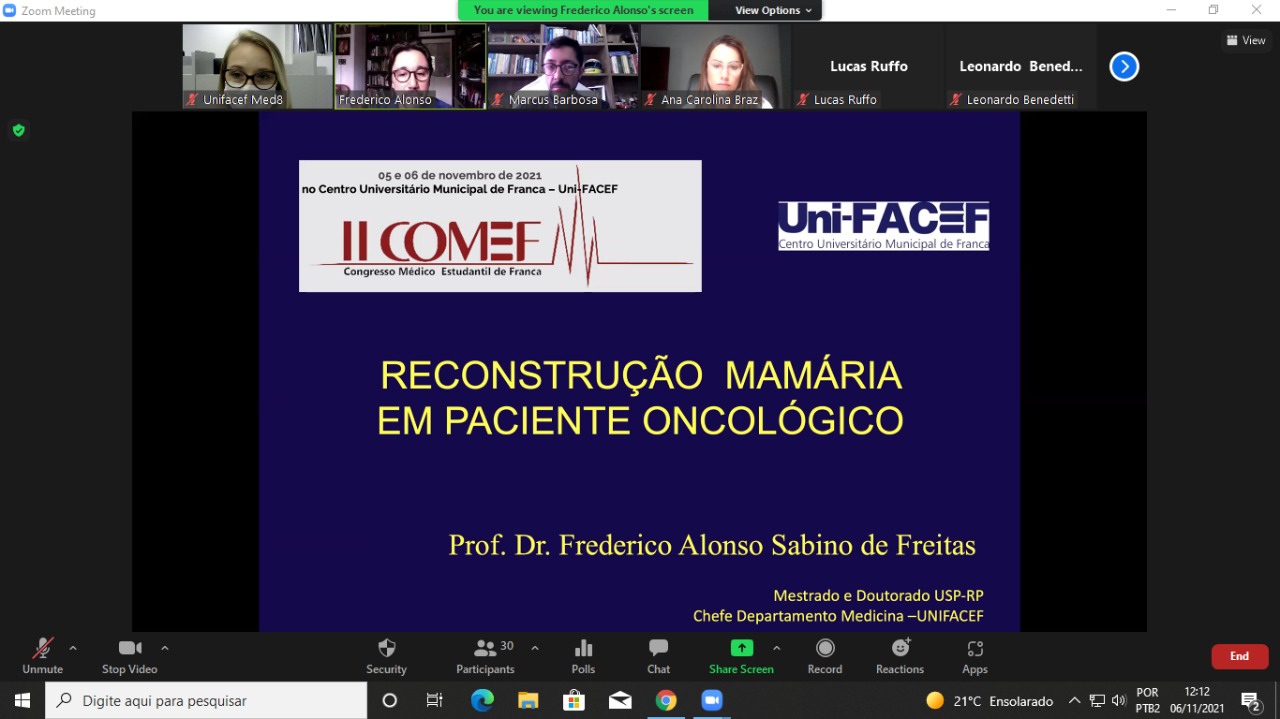Image resolution: width=1280 pixels, height=719 pixels.
Task: Open the Polls button
Action: pyautogui.click(x=583, y=657)
